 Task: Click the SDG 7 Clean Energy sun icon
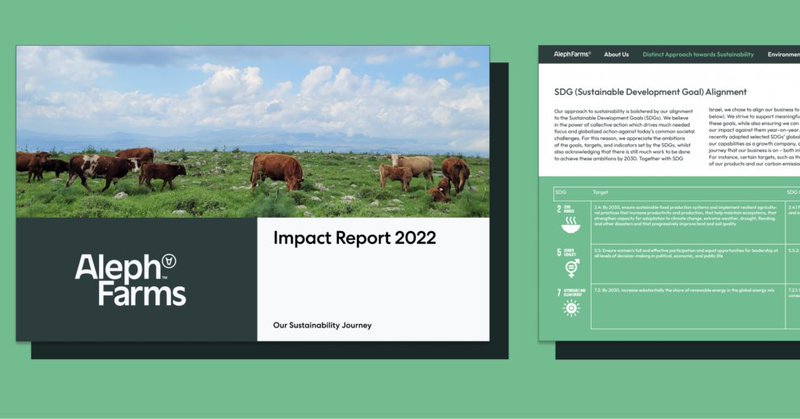pos(571,308)
